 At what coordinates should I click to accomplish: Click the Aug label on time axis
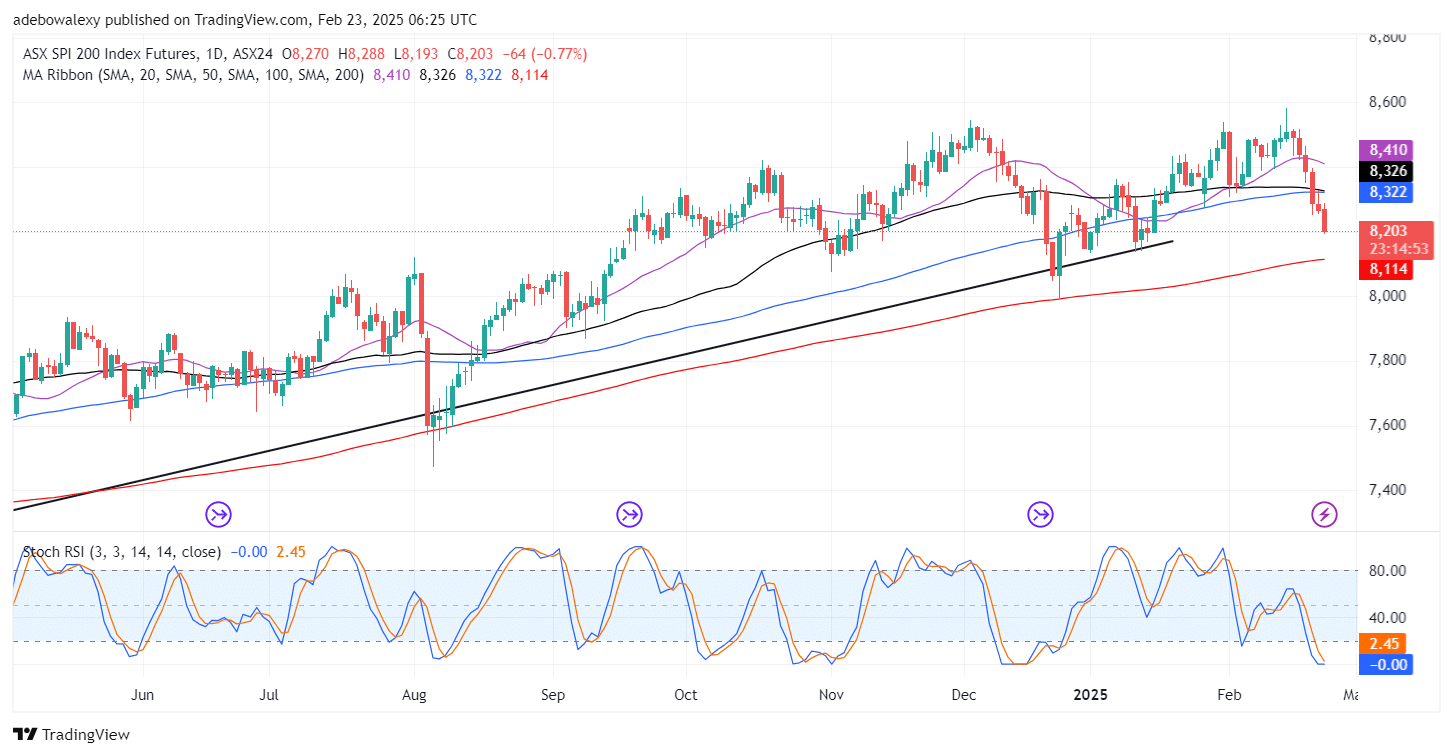coord(415,694)
